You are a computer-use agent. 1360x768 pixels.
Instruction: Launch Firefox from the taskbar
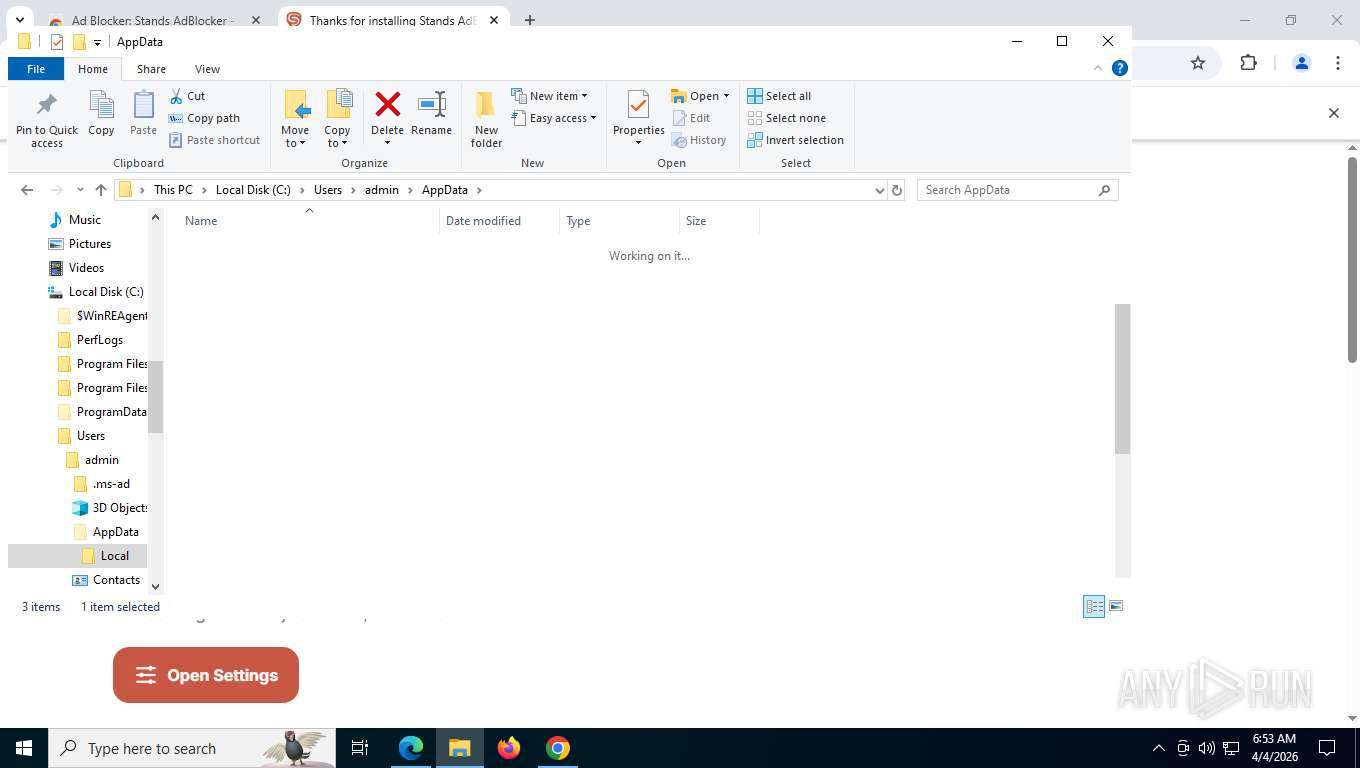(509, 748)
